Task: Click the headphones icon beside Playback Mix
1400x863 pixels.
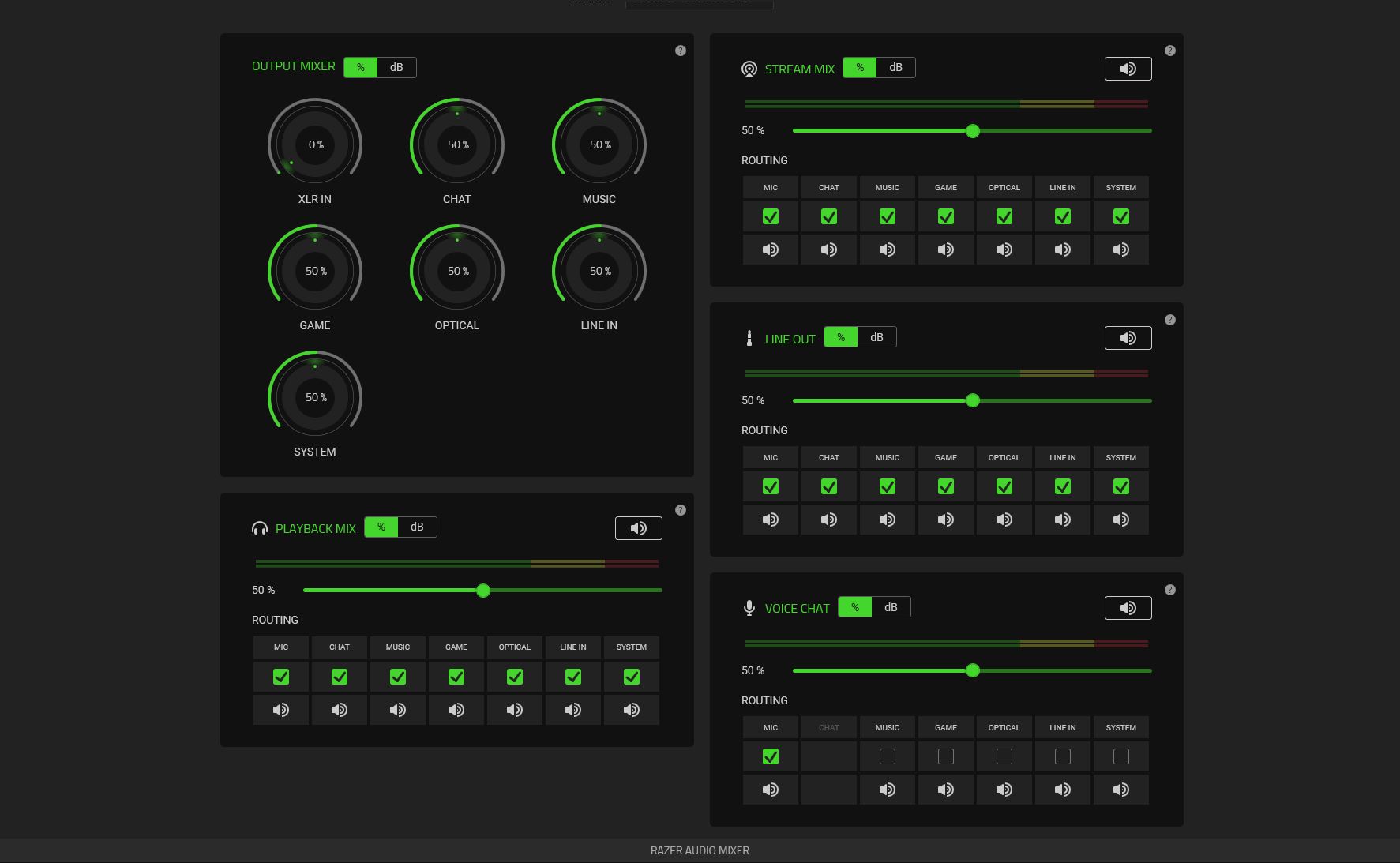Action: tap(260, 527)
